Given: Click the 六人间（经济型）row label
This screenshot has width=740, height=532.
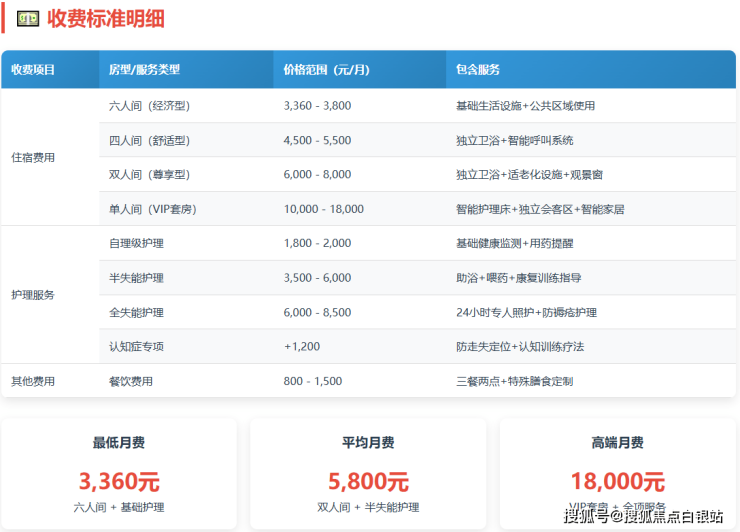Looking at the screenshot, I should tap(149, 106).
